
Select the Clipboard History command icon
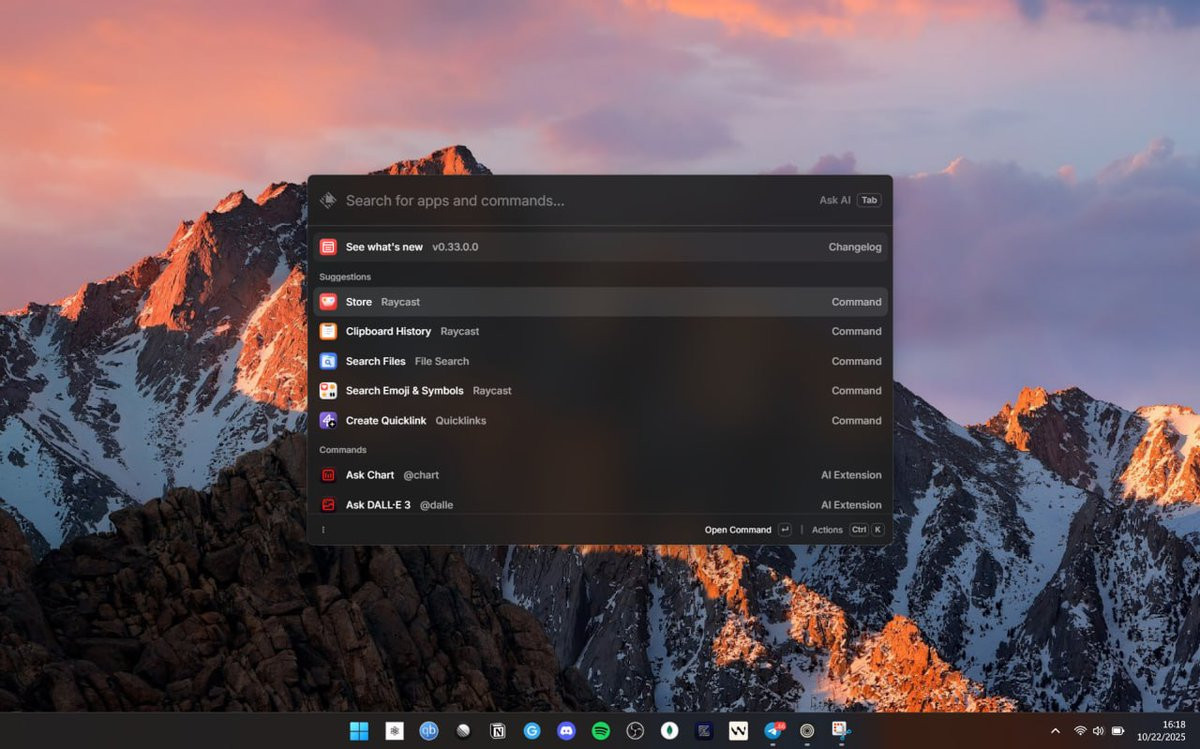point(328,331)
